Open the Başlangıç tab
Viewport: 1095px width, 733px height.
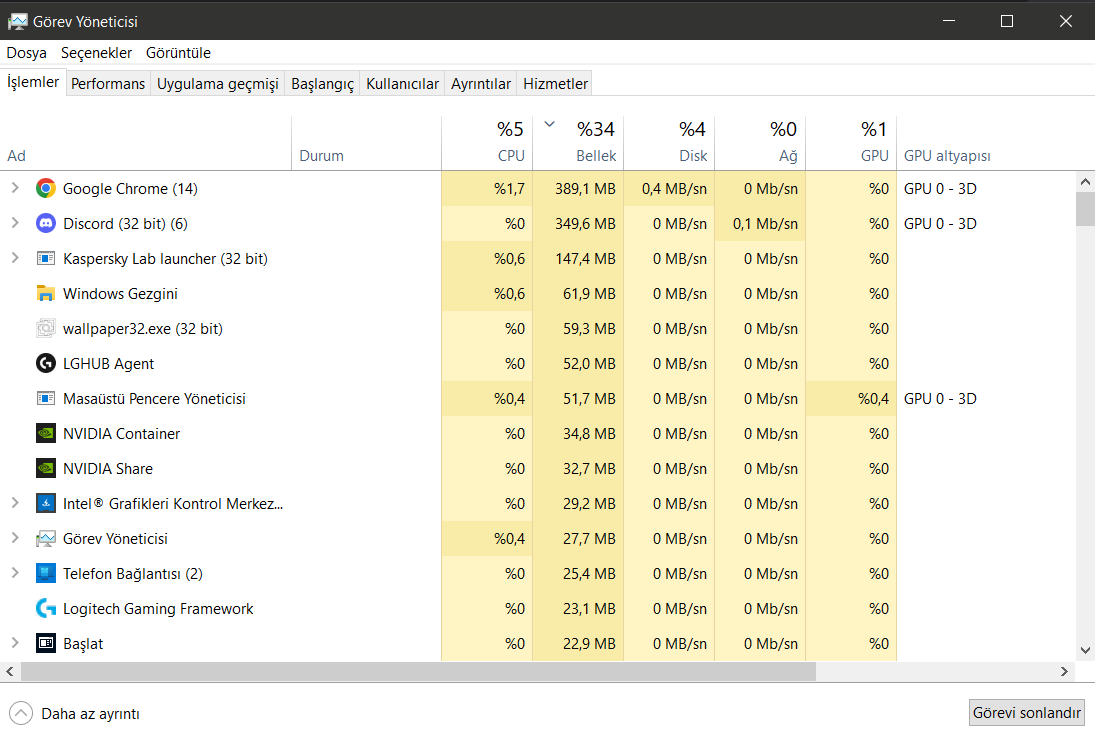coord(322,84)
